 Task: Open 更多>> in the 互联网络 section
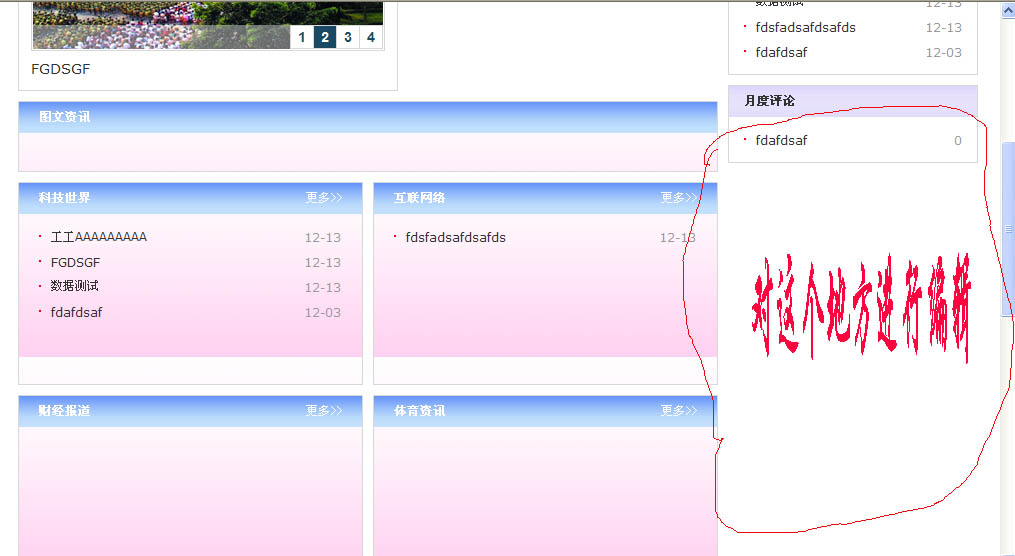pyautogui.click(x=679, y=198)
